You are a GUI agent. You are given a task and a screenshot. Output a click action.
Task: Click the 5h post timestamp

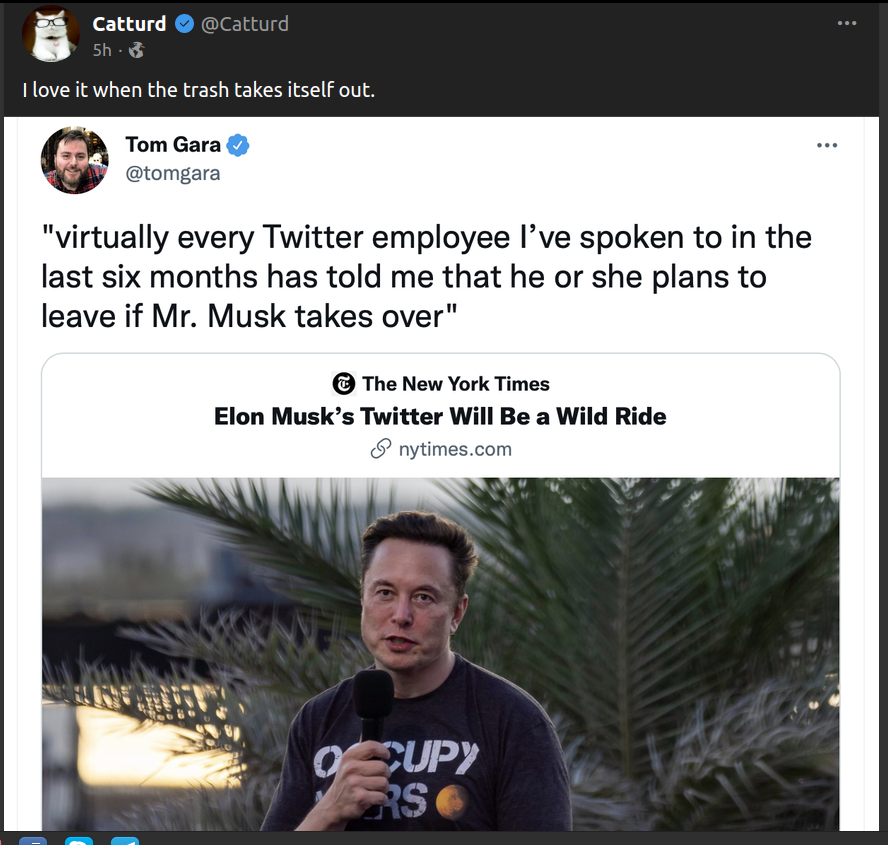pos(102,50)
